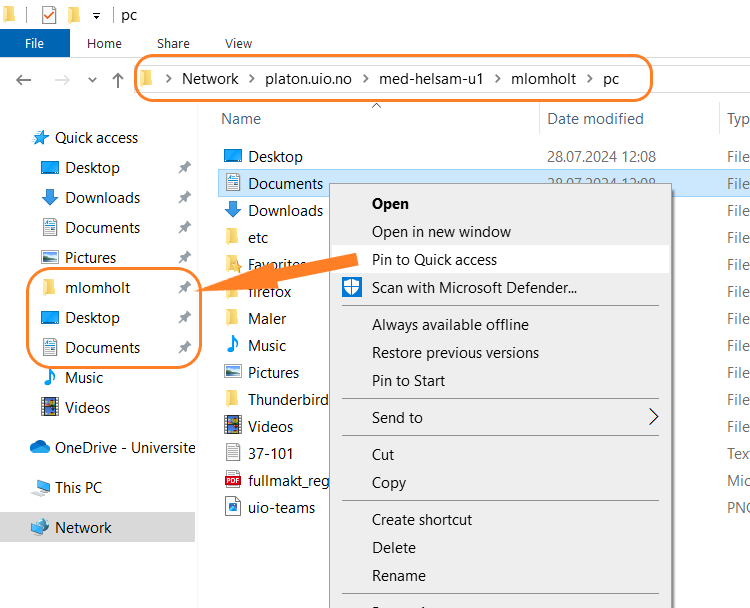Click the uio-teams image file icon
750x608 pixels.
click(x=233, y=507)
